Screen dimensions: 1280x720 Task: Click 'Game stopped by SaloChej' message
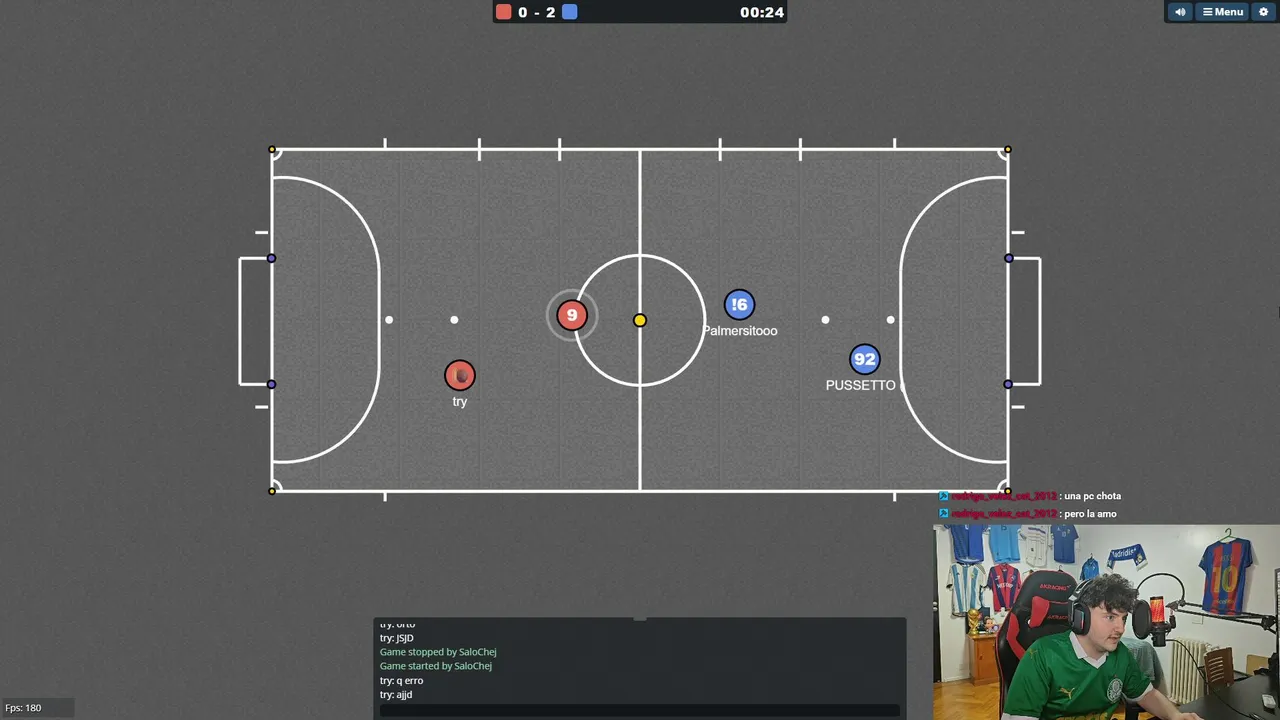point(438,652)
